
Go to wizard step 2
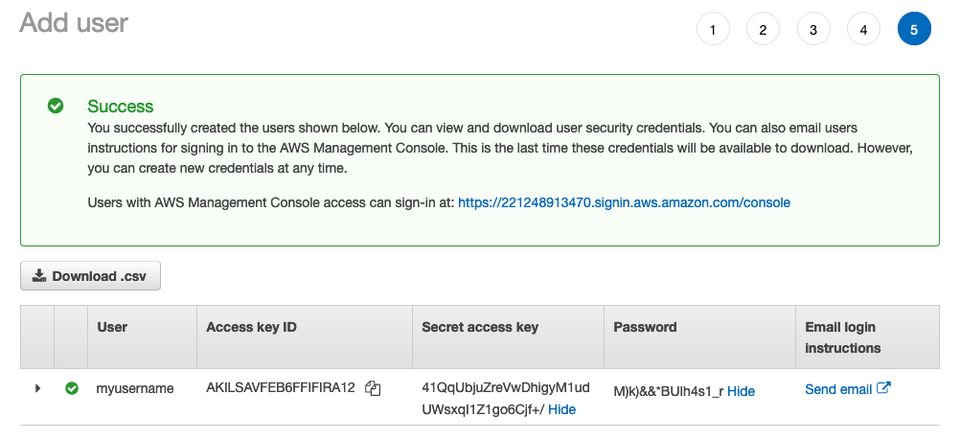point(763,29)
